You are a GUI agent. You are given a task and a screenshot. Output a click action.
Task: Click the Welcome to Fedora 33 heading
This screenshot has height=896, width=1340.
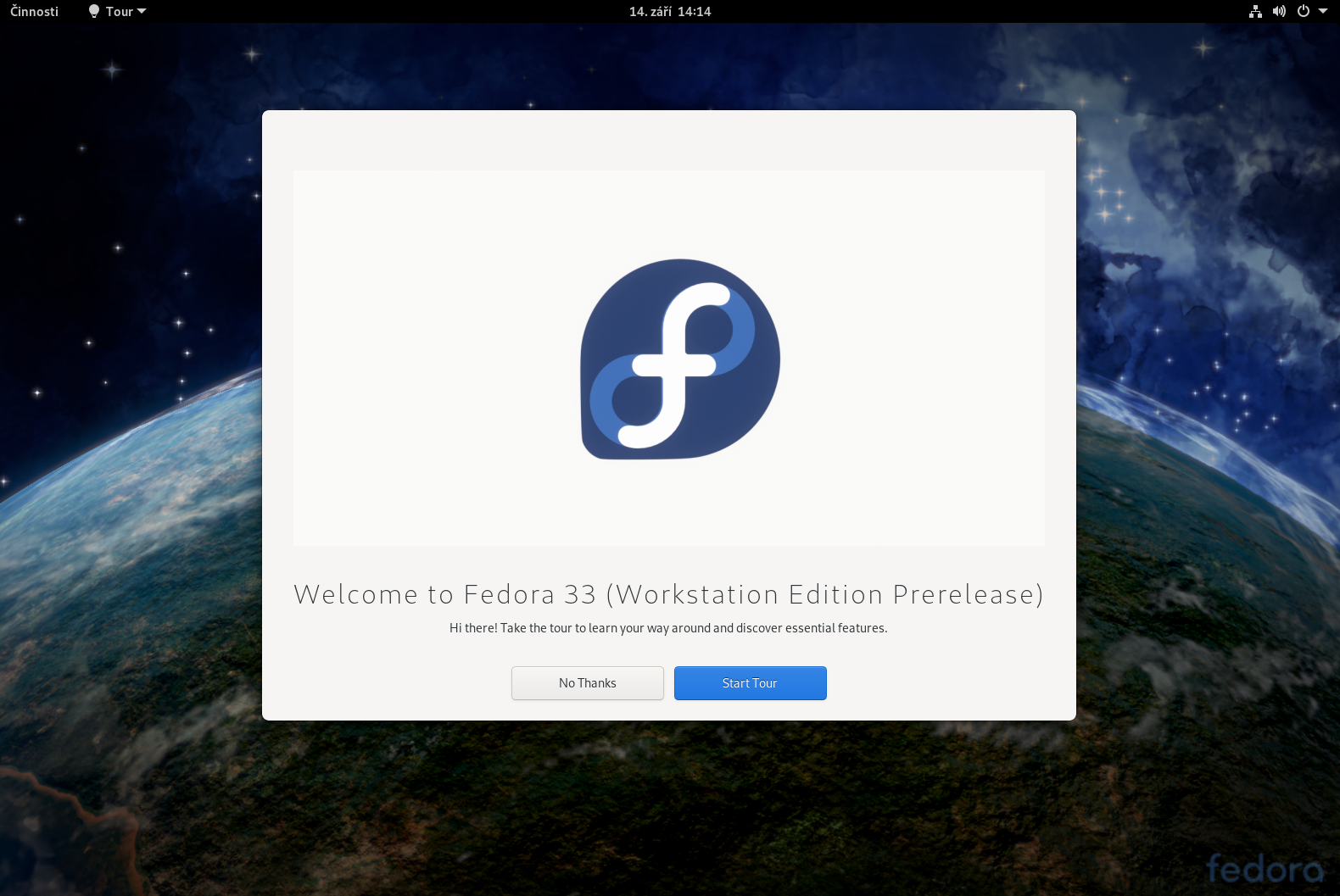pos(669,594)
